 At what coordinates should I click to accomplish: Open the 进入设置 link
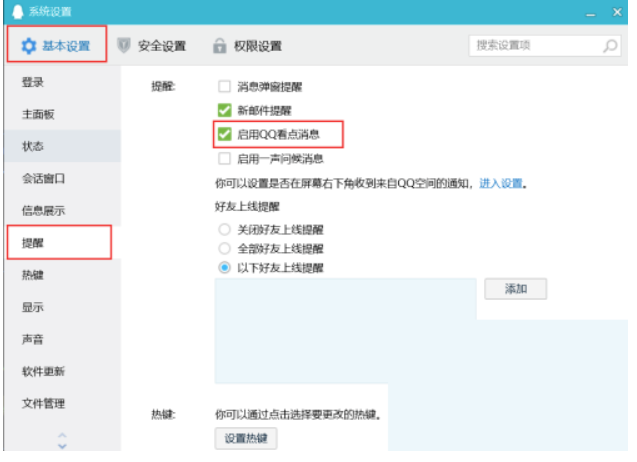pos(500,183)
